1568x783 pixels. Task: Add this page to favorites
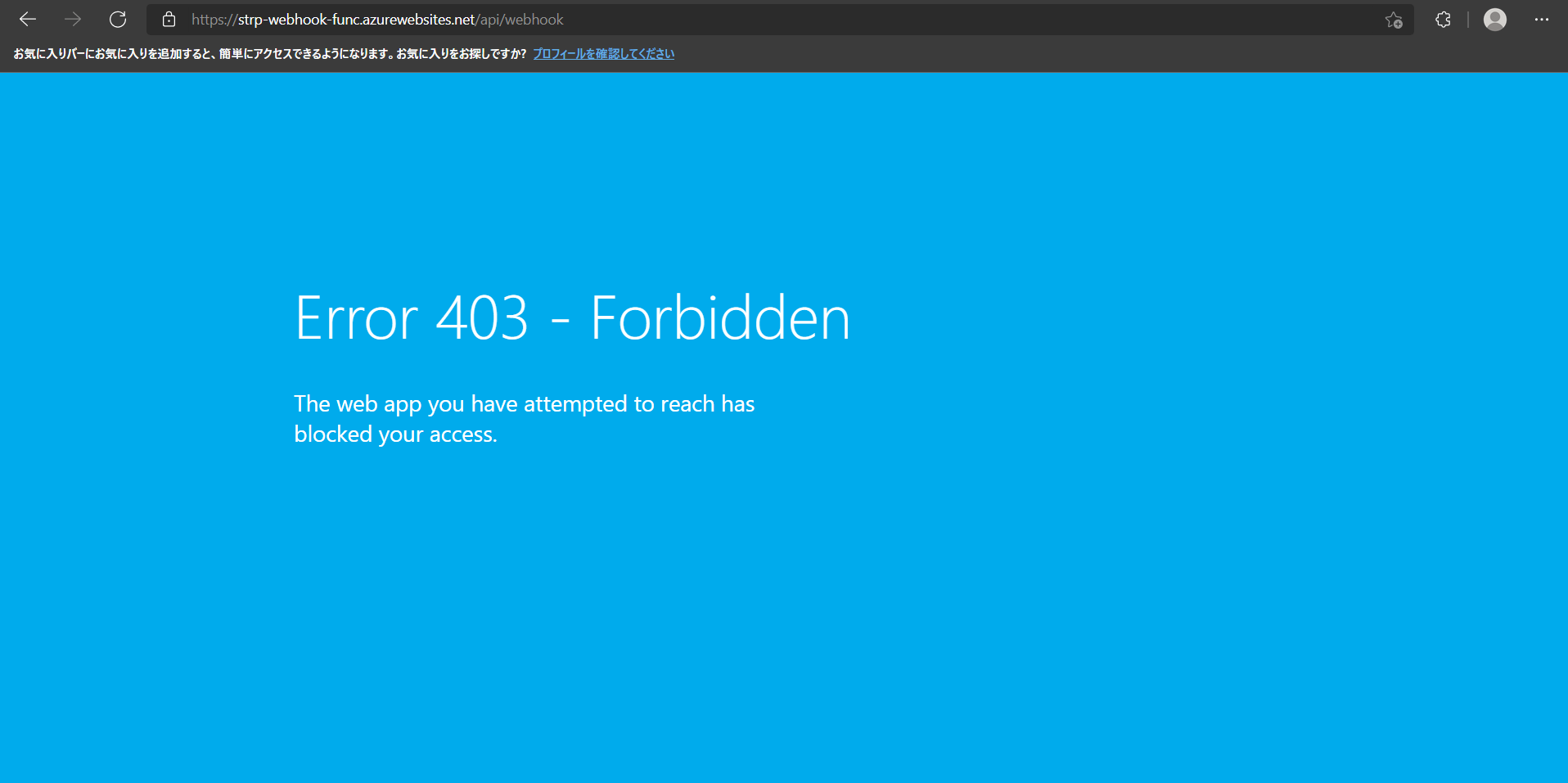pos(1395,20)
